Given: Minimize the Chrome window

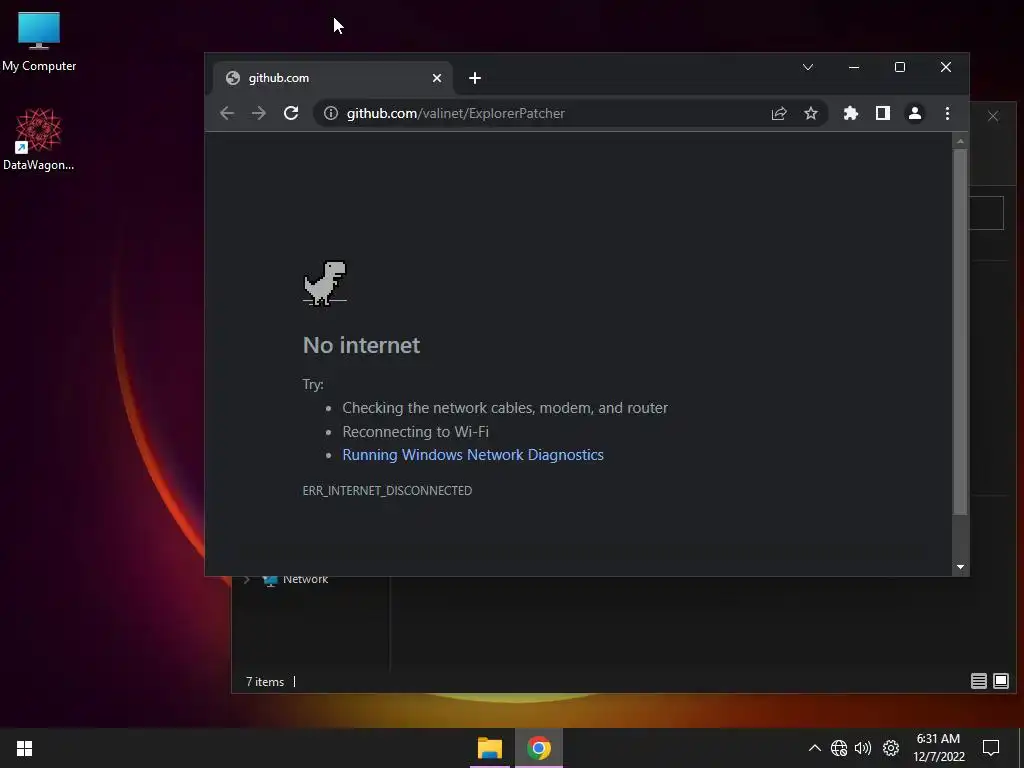Looking at the screenshot, I should click(854, 67).
